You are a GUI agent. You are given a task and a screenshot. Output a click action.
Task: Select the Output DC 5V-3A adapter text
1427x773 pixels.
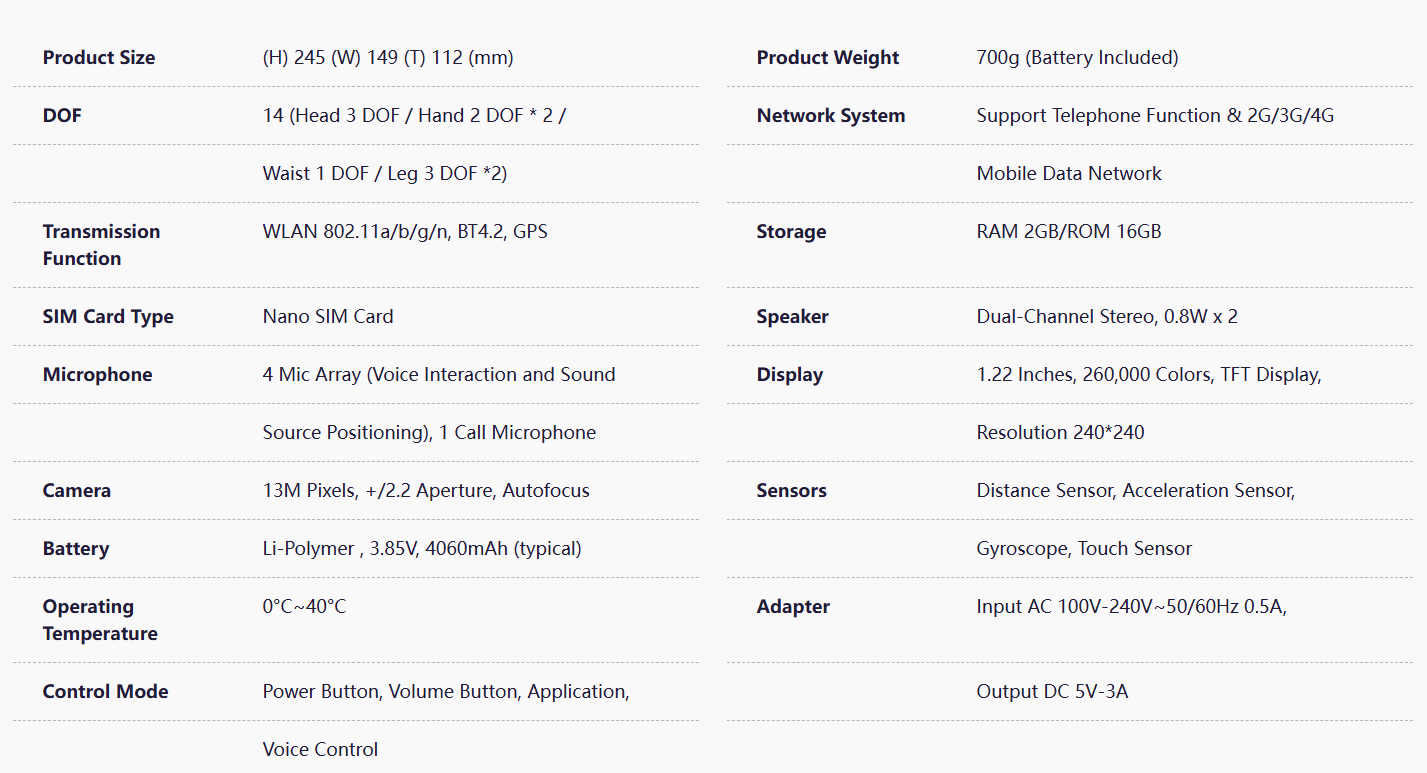(x=1053, y=692)
